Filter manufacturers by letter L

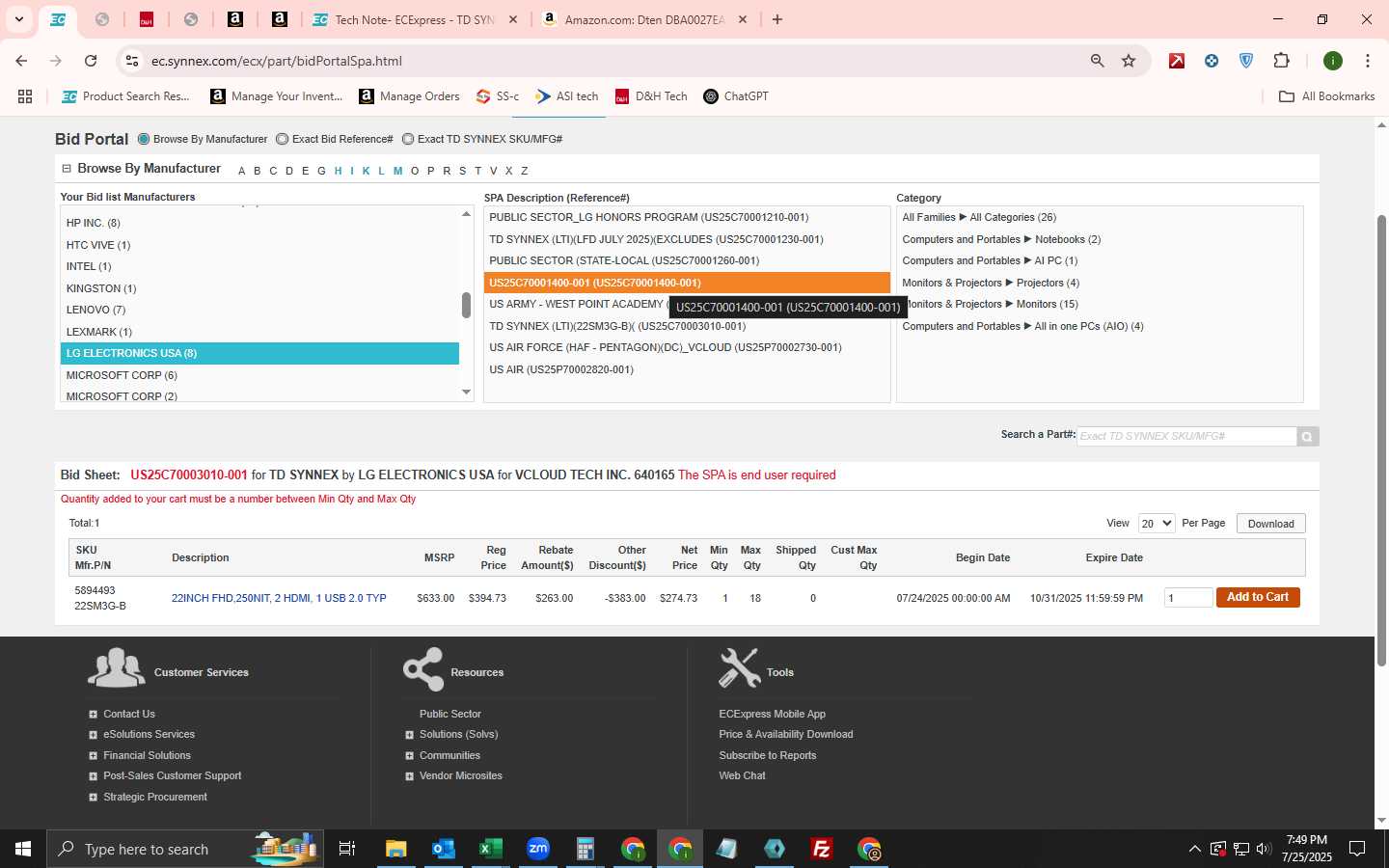pyautogui.click(x=381, y=171)
